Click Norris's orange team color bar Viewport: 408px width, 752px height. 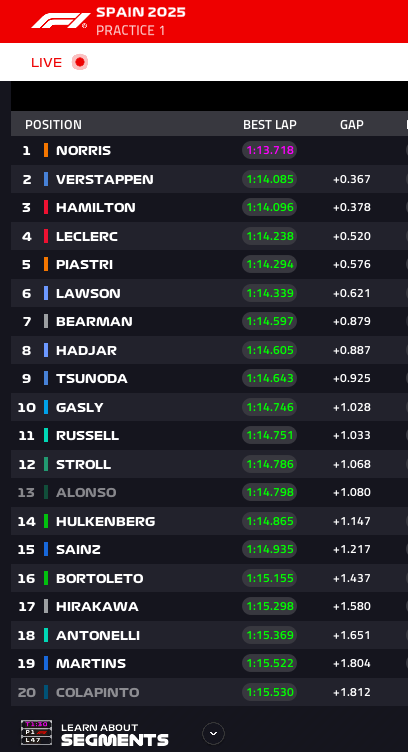tap(46, 150)
